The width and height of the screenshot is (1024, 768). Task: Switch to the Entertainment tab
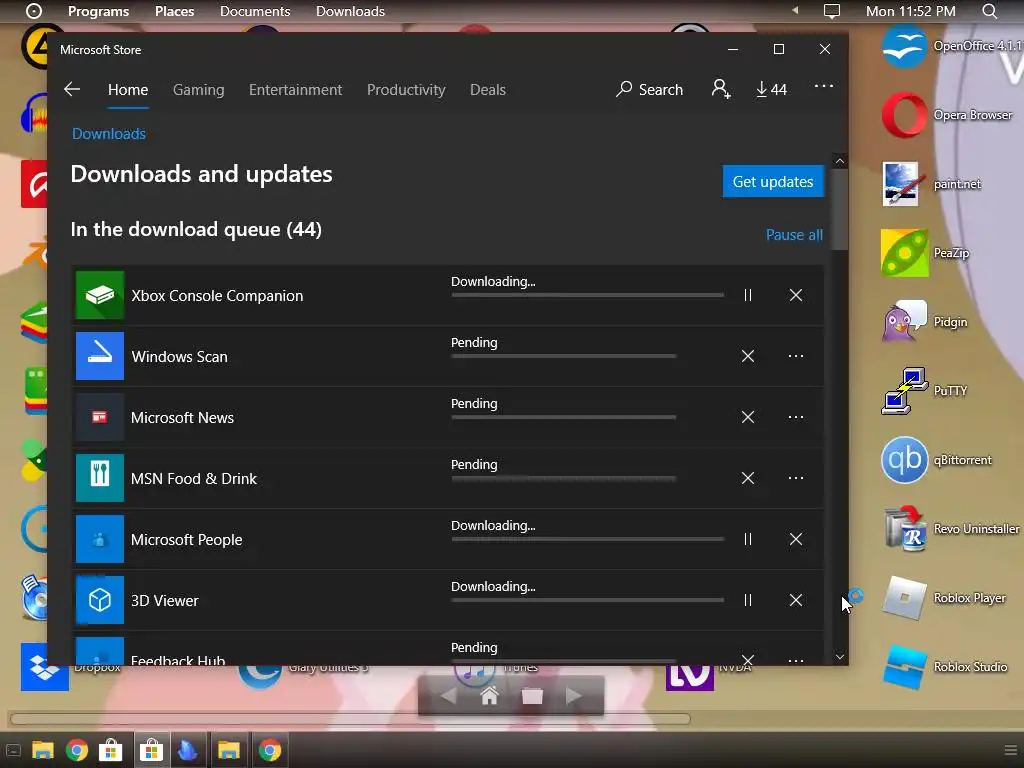[x=295, y=90]
